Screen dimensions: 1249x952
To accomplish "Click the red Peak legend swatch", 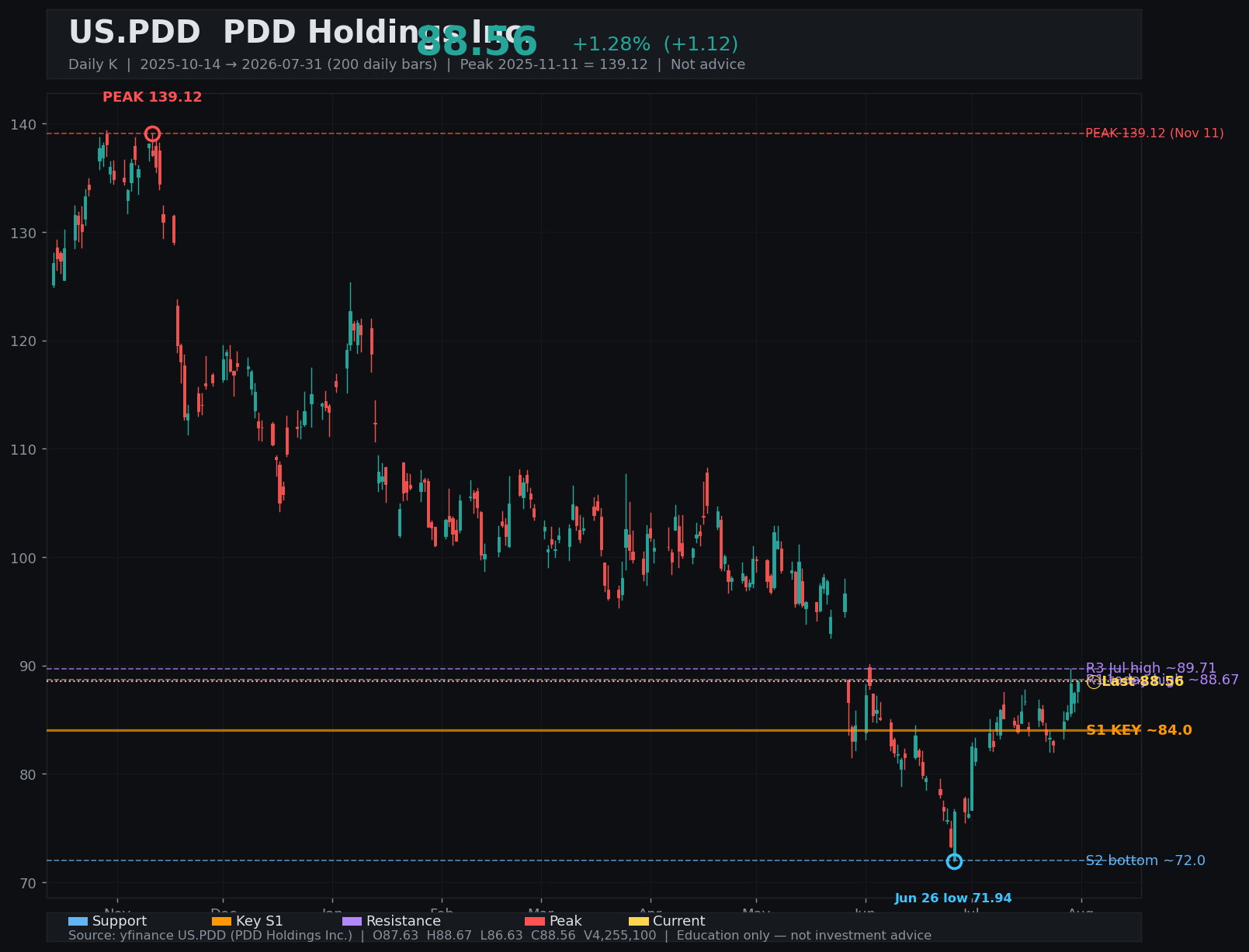I will pos(535,921).
